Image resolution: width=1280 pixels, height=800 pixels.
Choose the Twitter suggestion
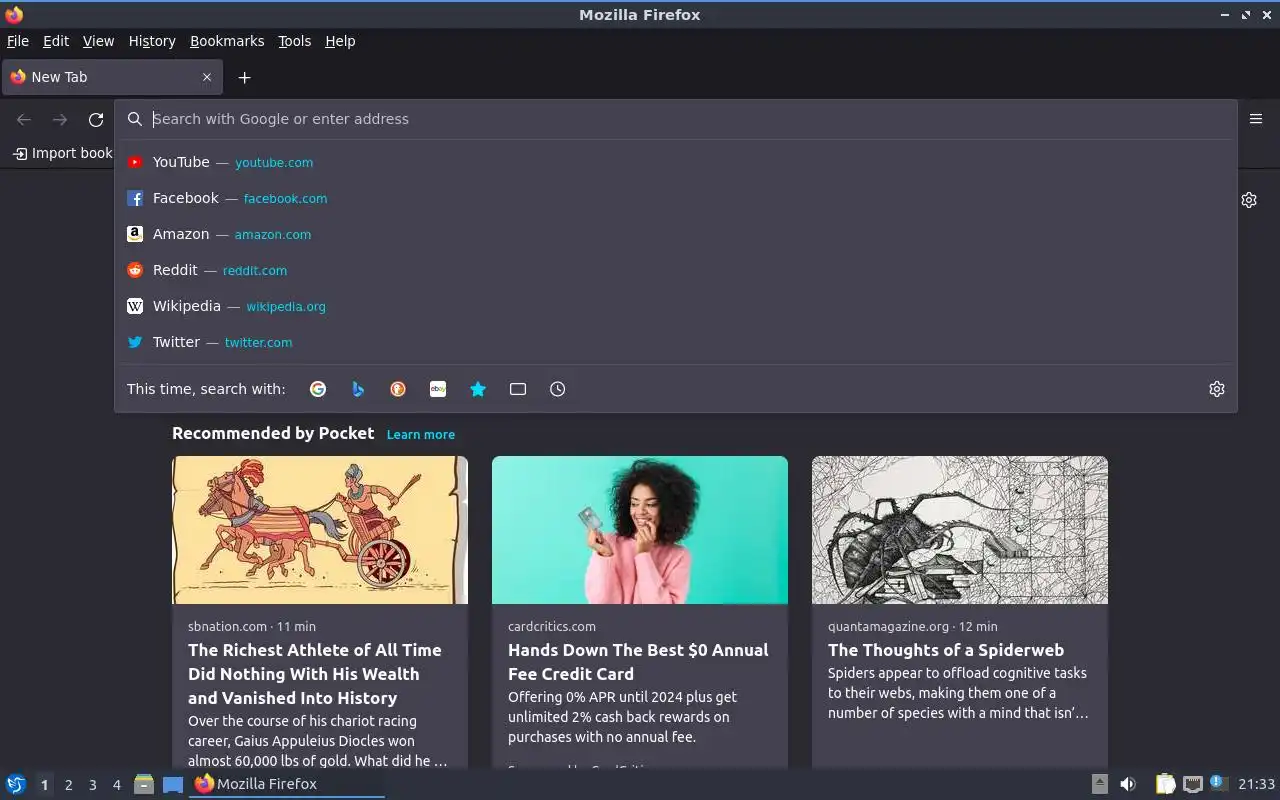tap(676, 342)
